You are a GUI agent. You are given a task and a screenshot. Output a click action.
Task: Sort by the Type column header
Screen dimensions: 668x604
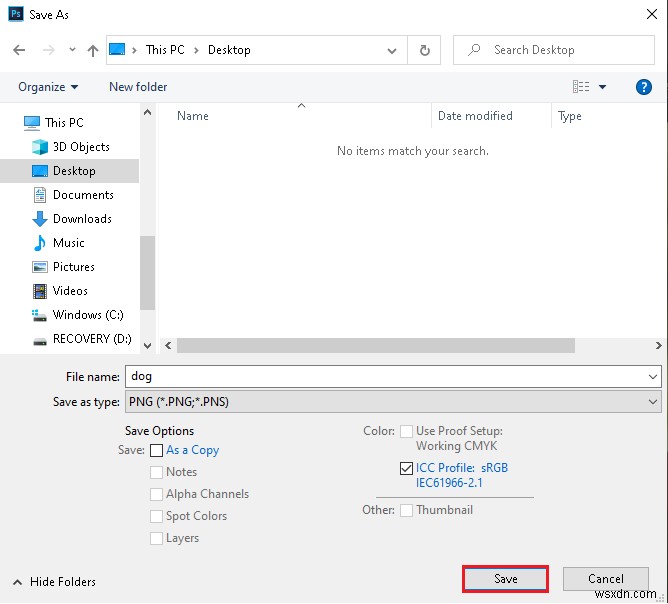[569, 116]
